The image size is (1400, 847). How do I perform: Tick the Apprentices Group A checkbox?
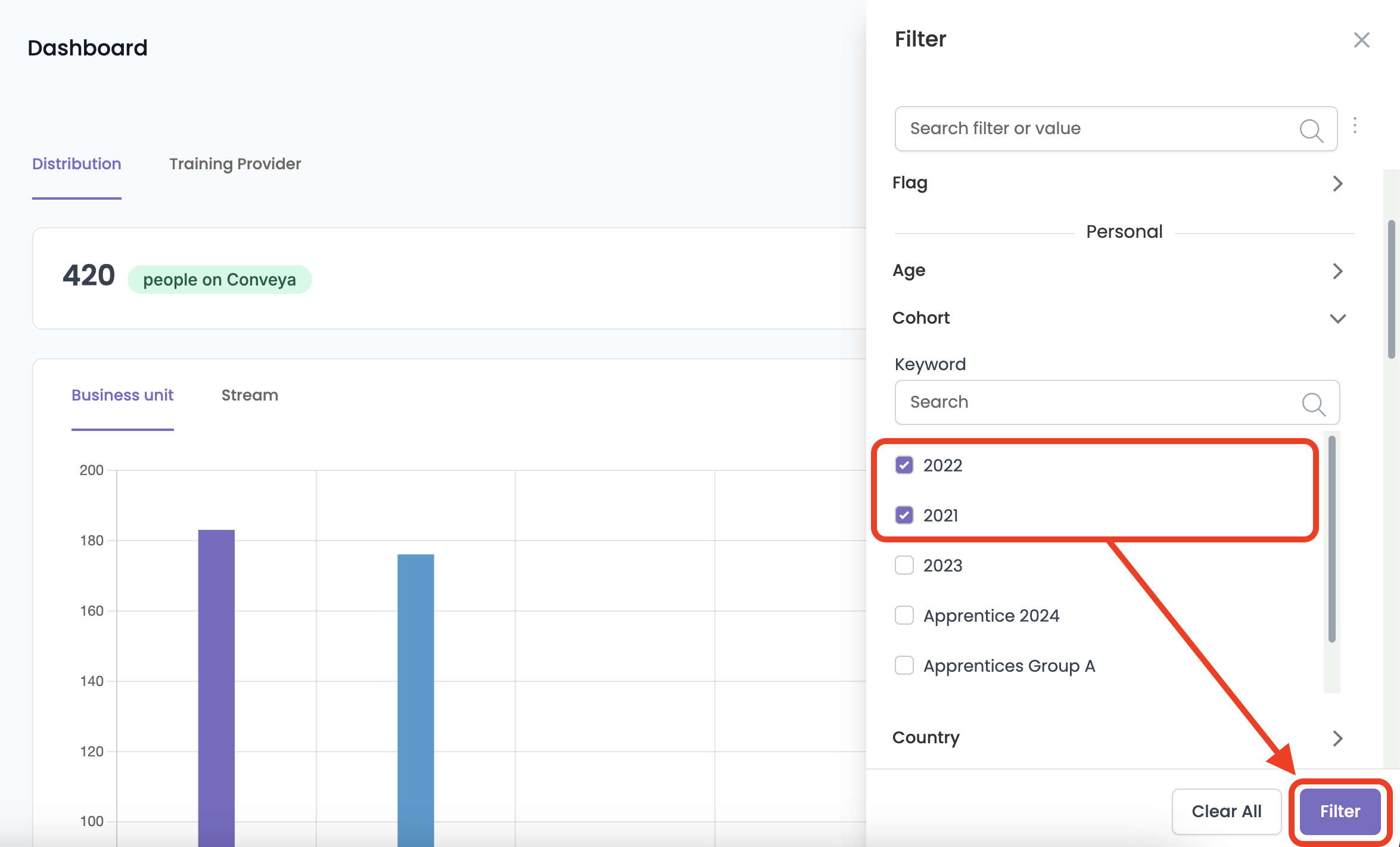(904, 665)
